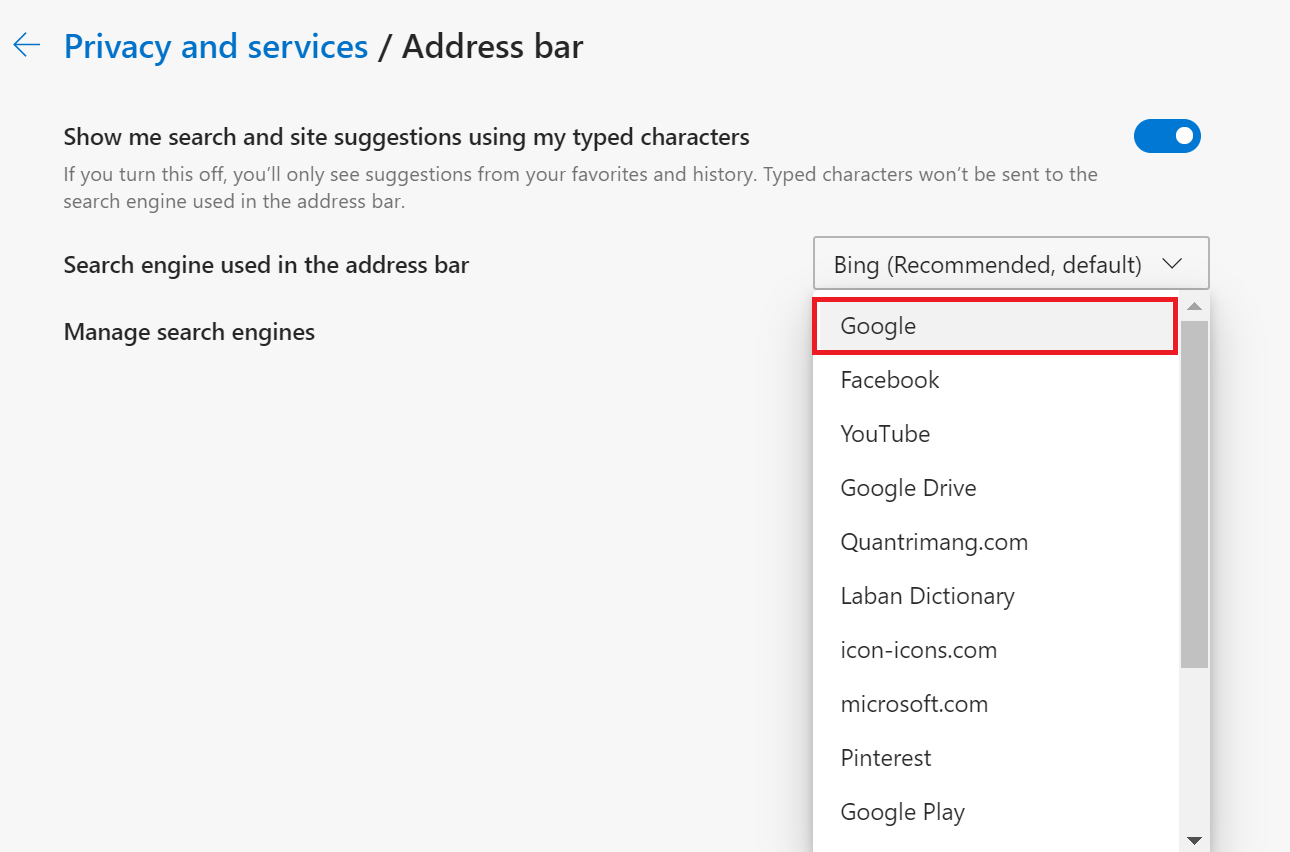Select Facebook from the search engine list
This screenshot has height=852, width=1290.
pyautogui.click(x=996, y=380)
